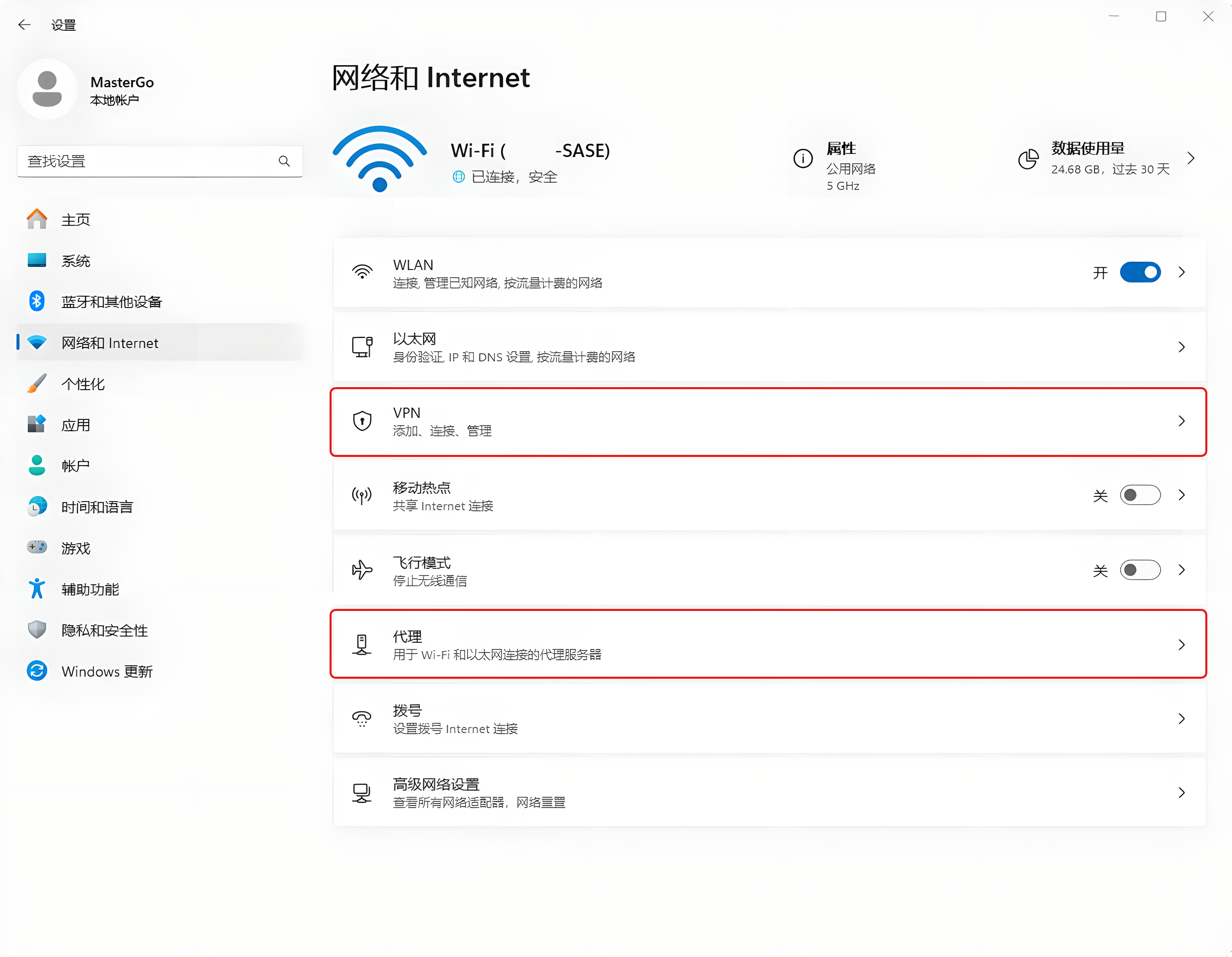Viewport: 1232px width, 957px height.
Task: Click the 移动热点 hotspot icon
Action: (362, 495)
